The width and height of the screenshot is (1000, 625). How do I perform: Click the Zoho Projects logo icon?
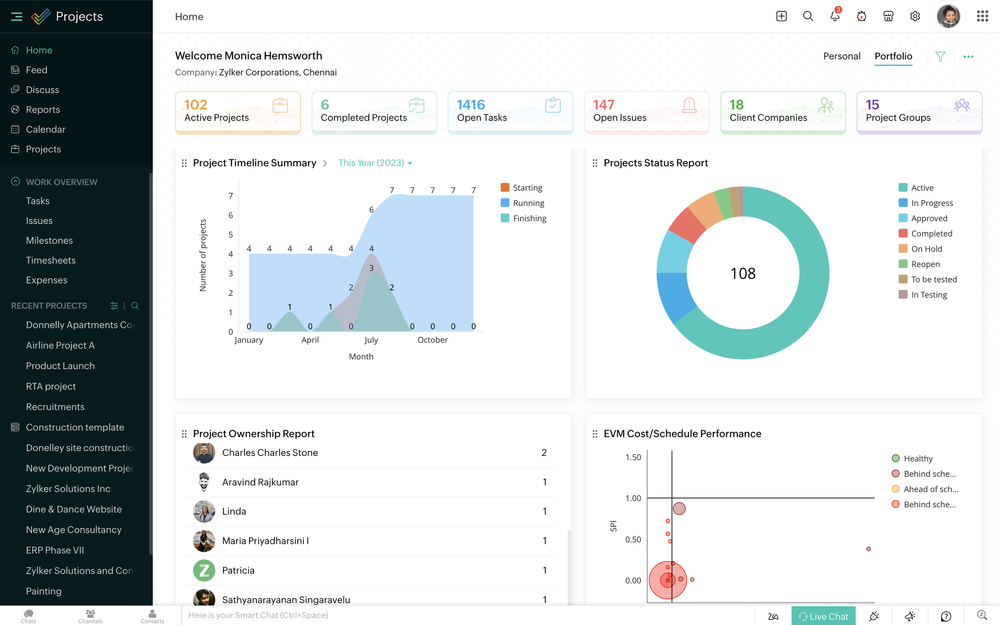tap(41, 17)
